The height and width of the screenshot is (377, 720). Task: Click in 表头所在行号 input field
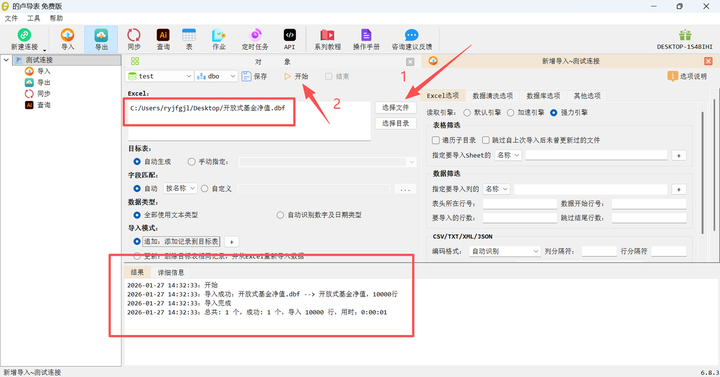click(x=520, y=204)
